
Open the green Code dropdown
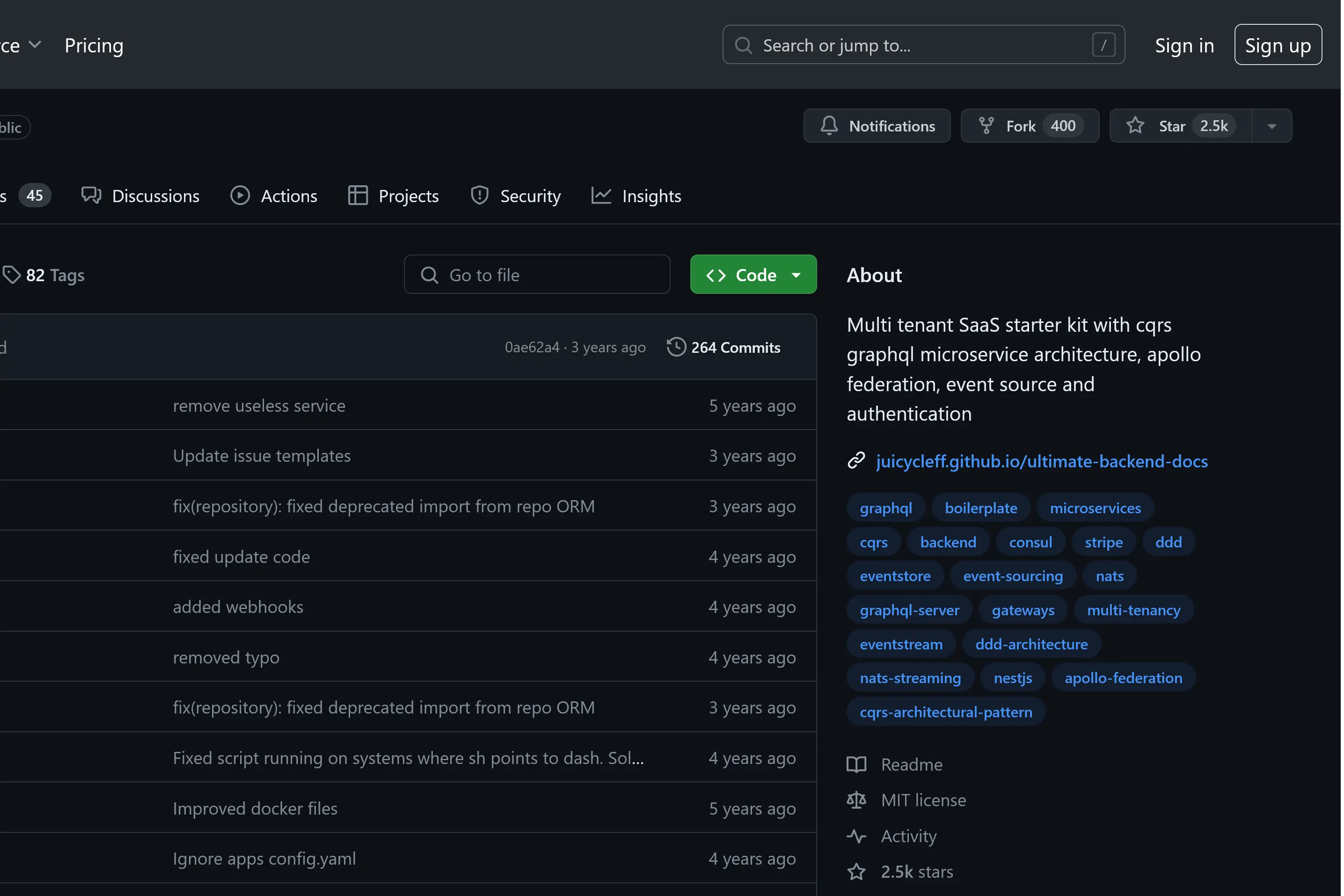coord(753,275)
